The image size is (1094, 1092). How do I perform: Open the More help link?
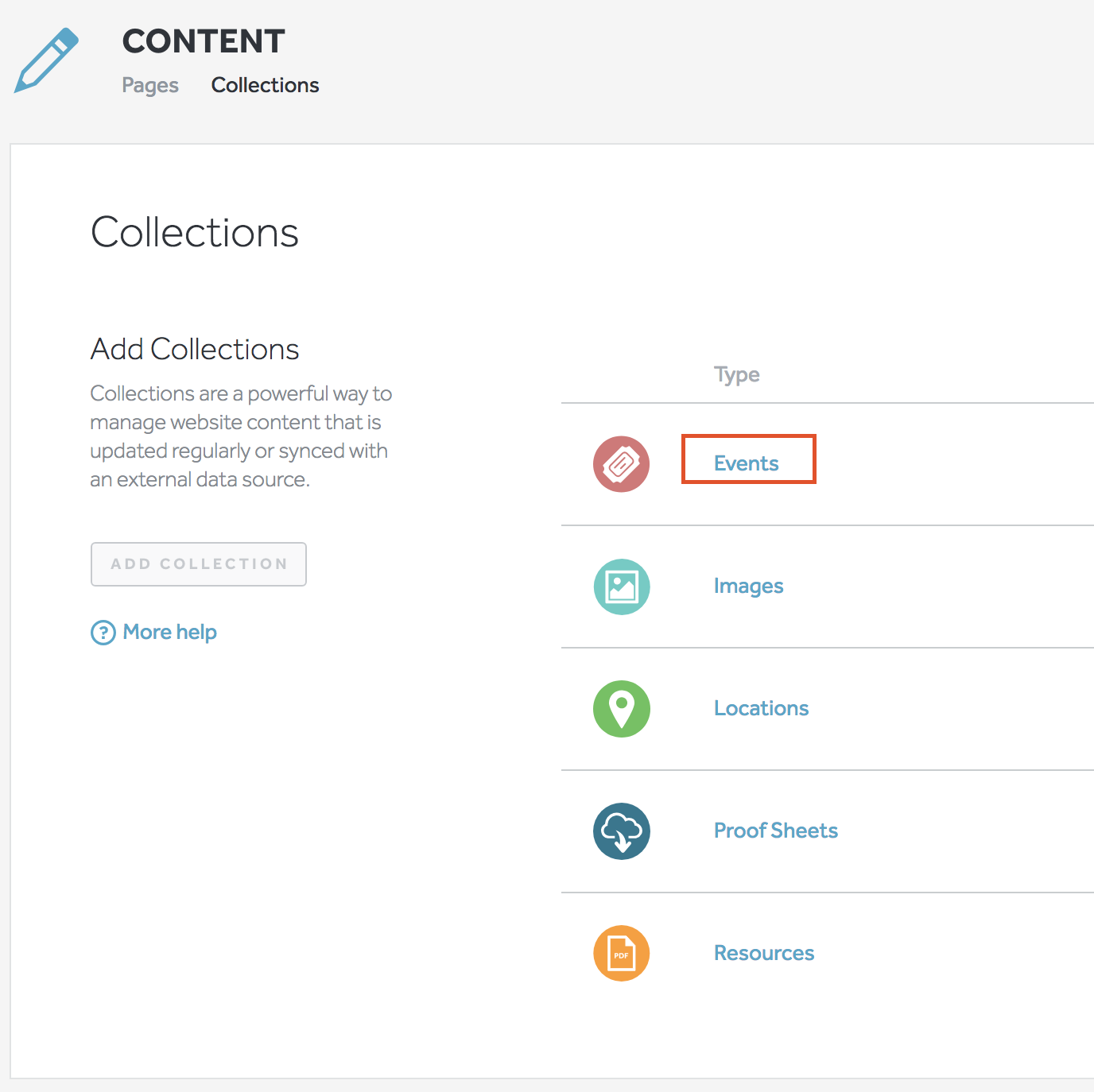pyautogui.click(x=169, y=632)
